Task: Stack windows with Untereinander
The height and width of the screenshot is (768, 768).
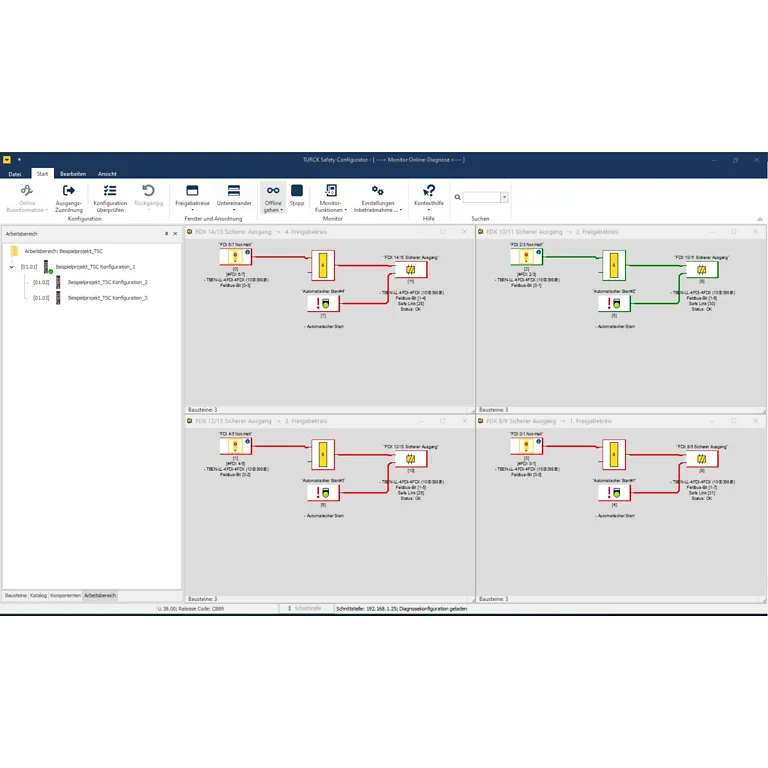Action: coord(234,196)
